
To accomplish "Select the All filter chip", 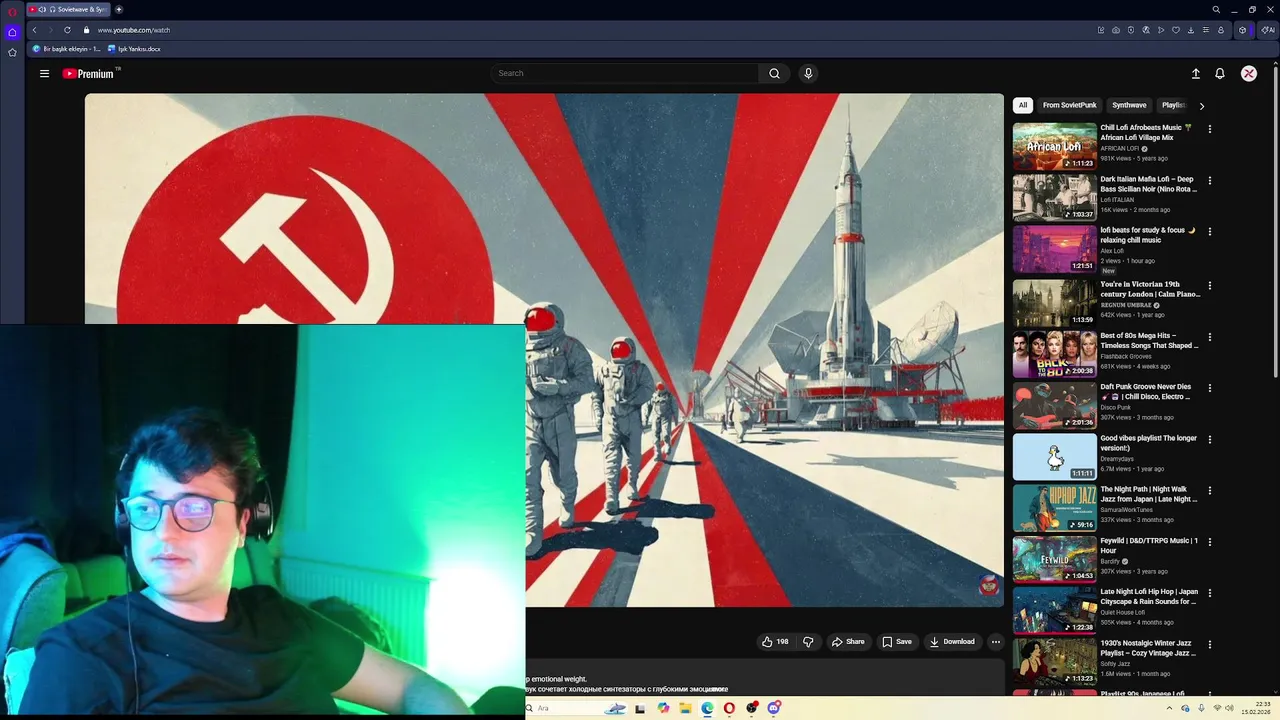I will [x=1022, y=105].
